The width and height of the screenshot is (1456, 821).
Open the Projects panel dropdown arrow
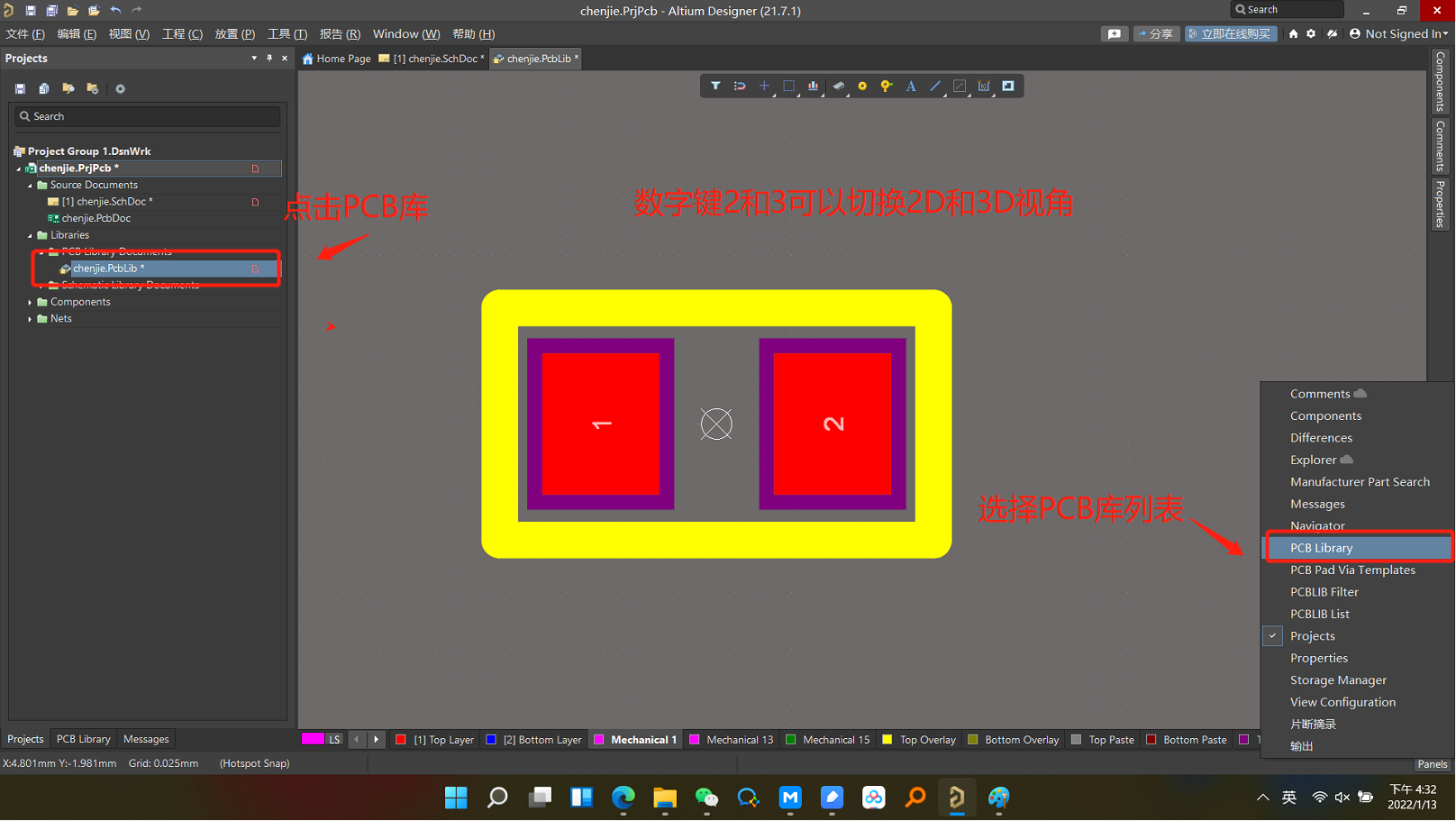coord(254,58)
